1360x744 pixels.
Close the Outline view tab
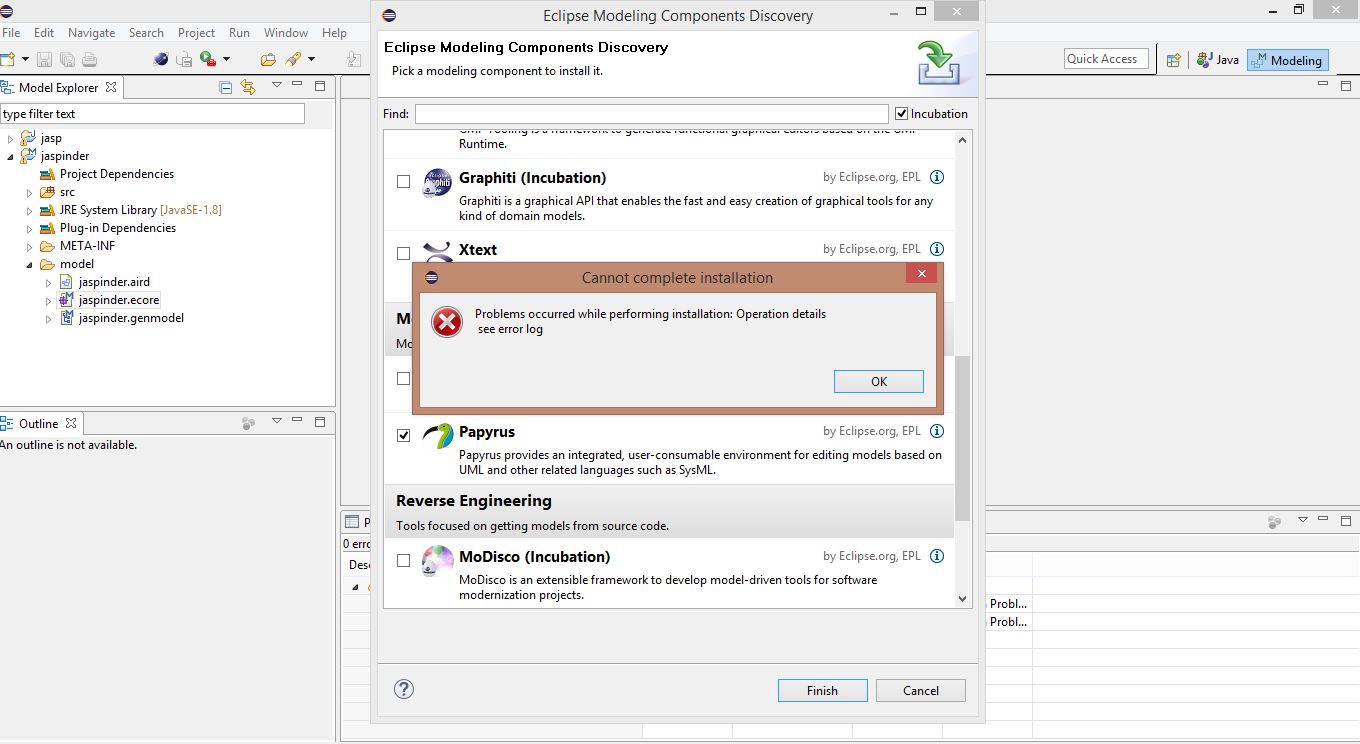pyautogui.click(x=71, y=423)
